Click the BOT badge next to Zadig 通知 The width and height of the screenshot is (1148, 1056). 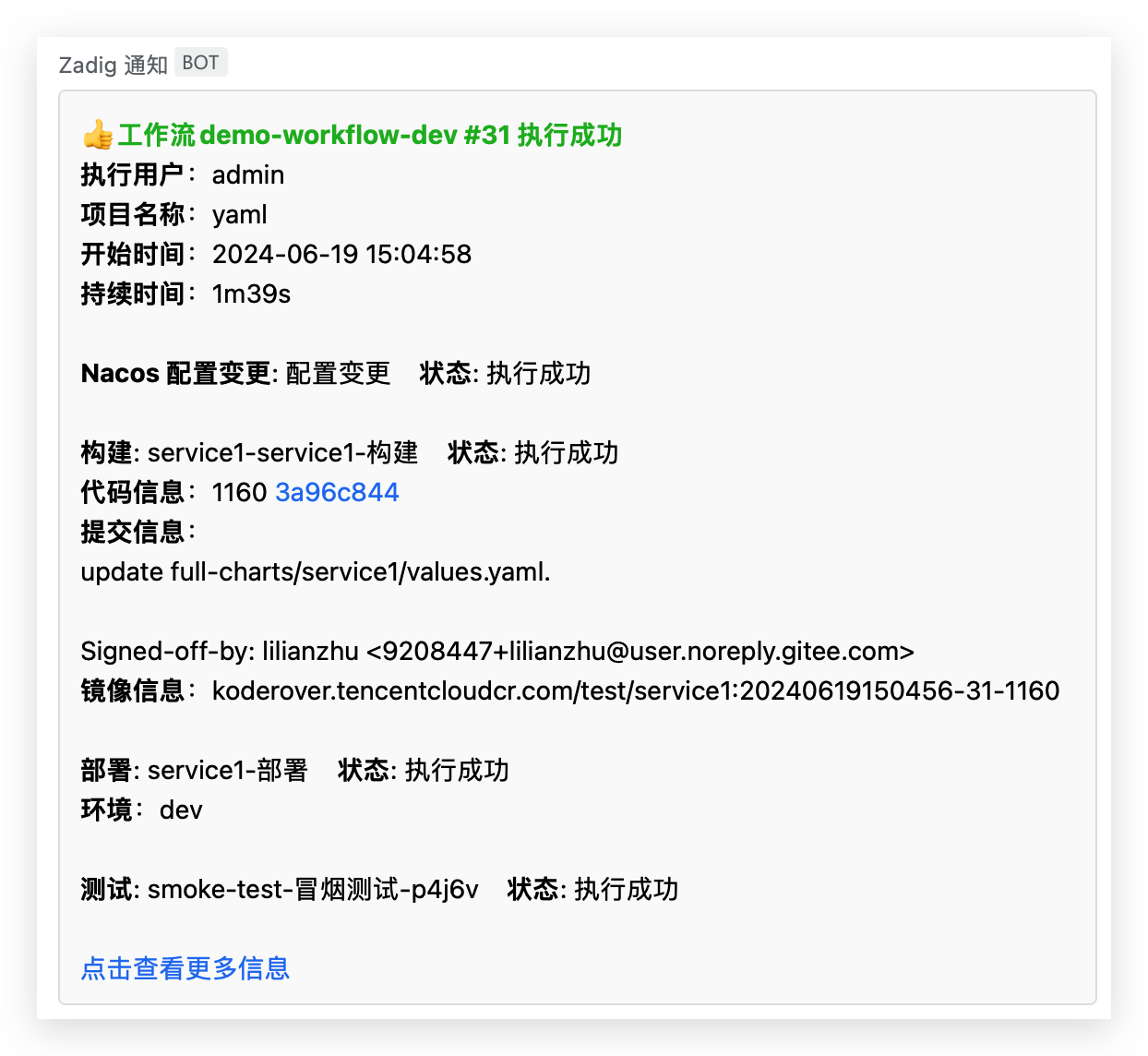pos(200,63)
